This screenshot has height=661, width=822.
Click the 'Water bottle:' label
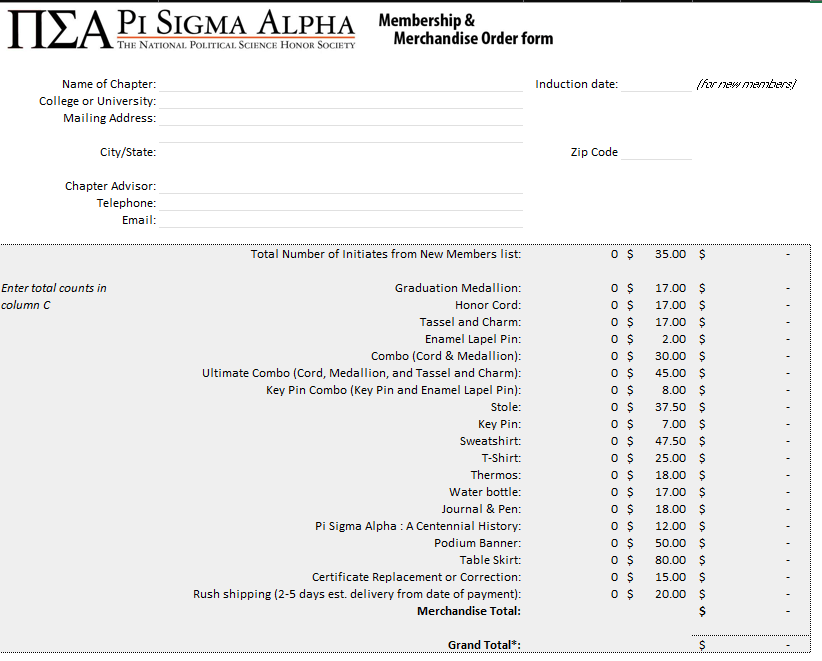tap(485, 492)
